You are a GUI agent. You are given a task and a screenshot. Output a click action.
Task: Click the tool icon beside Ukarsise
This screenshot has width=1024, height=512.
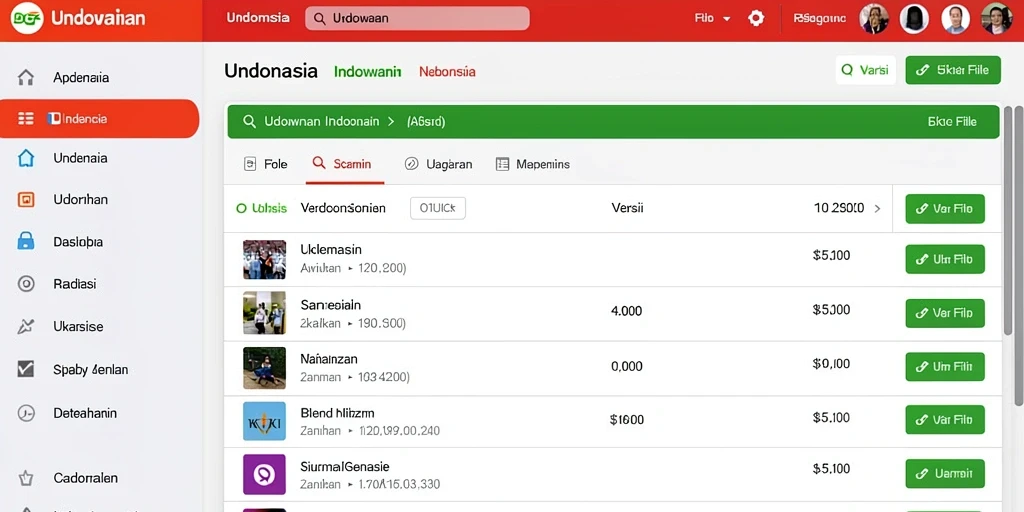(25, 327)
